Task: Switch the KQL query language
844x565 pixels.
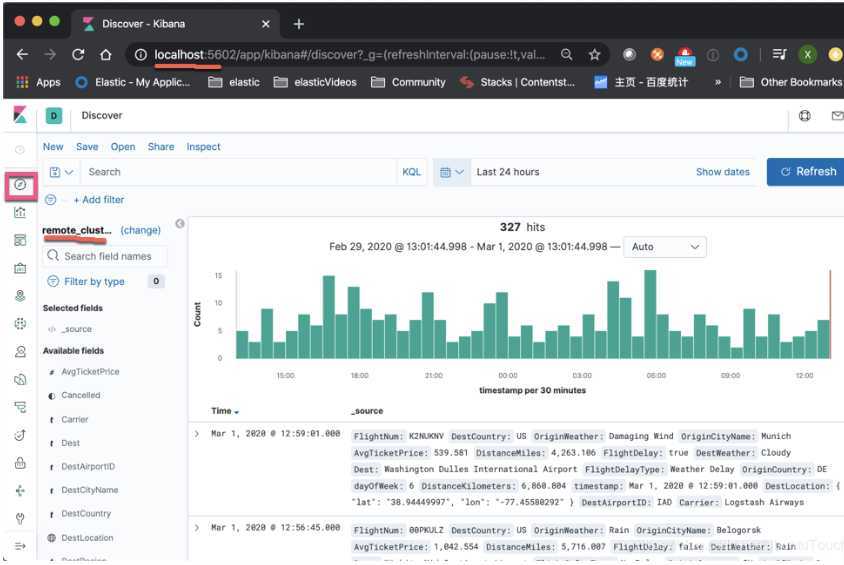Action: click(411, 172)
